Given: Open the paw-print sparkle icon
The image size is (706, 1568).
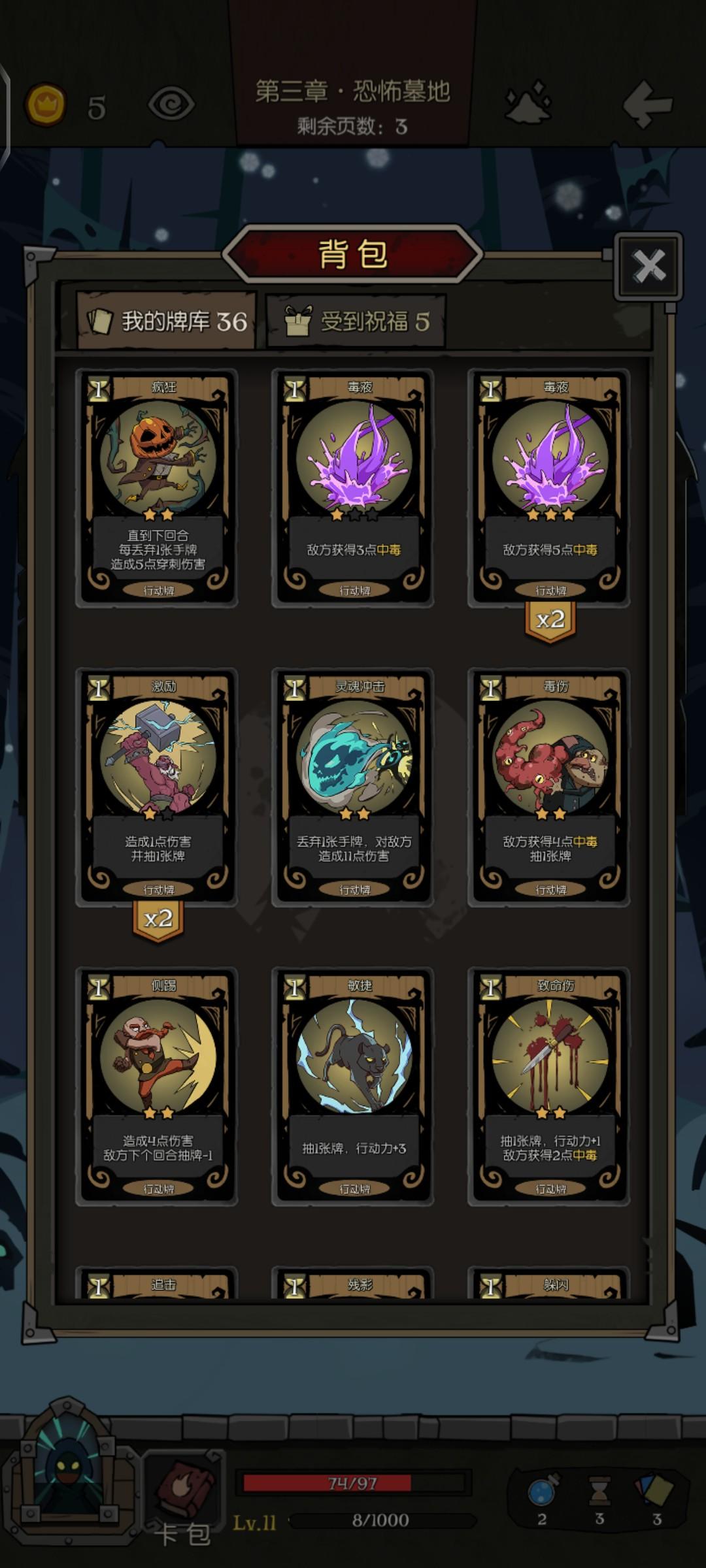Looking at the screenshot, I should (x=528, y=102).
